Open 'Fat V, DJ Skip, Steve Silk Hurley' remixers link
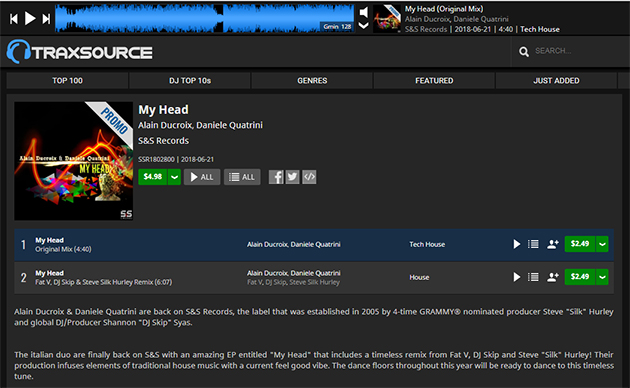This screenshot has height=388, width=630. (x=293, y=282)
